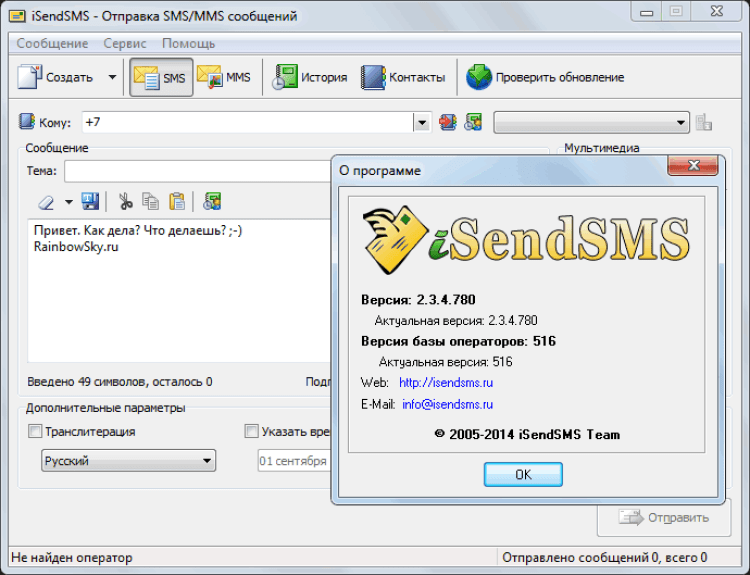Click Отправлено сообщений 0, всего 0 status

point(605,558)
